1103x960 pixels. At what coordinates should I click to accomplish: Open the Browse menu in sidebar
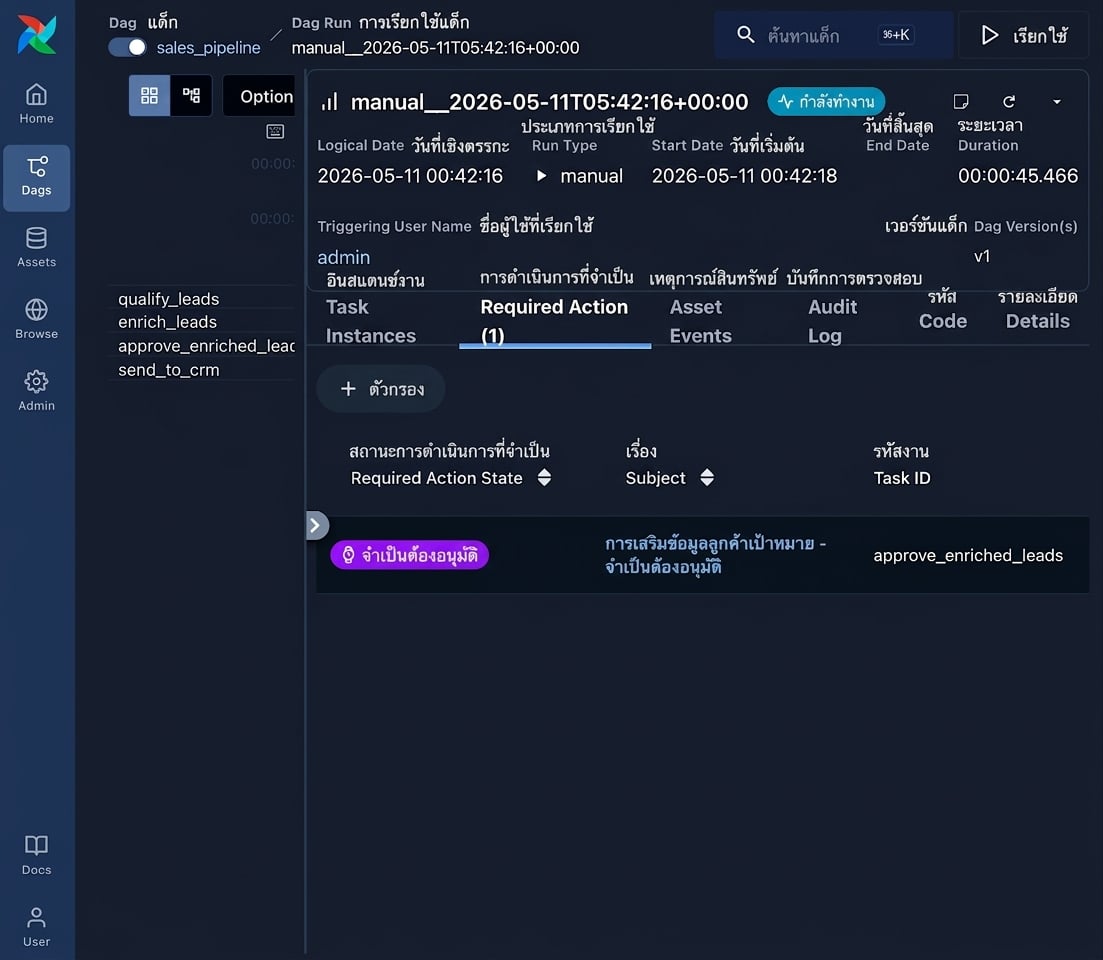pos(37,319)
